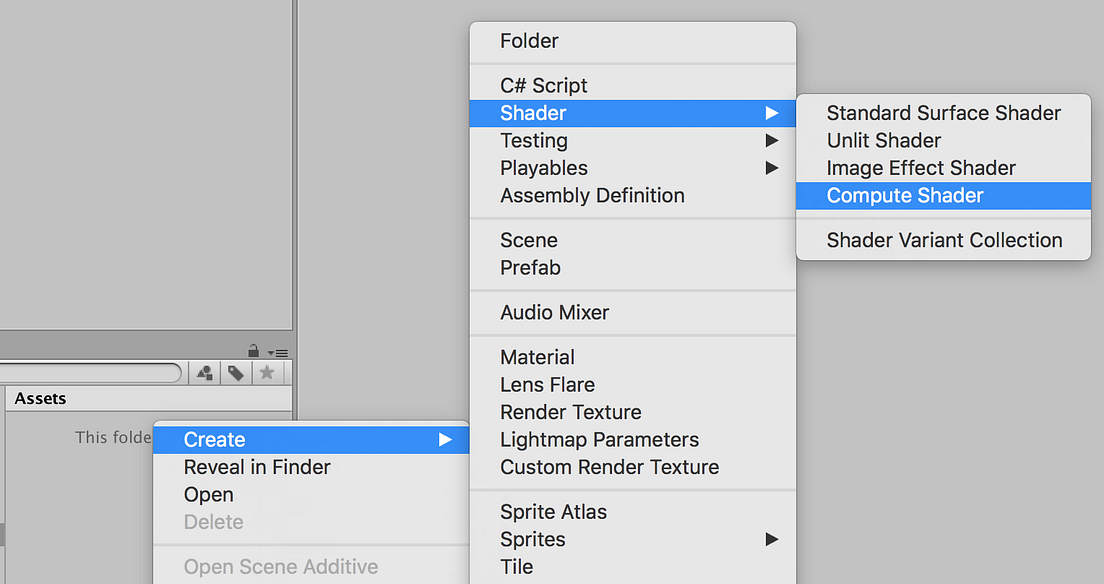
Task: Click the star save-search icon
Action: 266,373
